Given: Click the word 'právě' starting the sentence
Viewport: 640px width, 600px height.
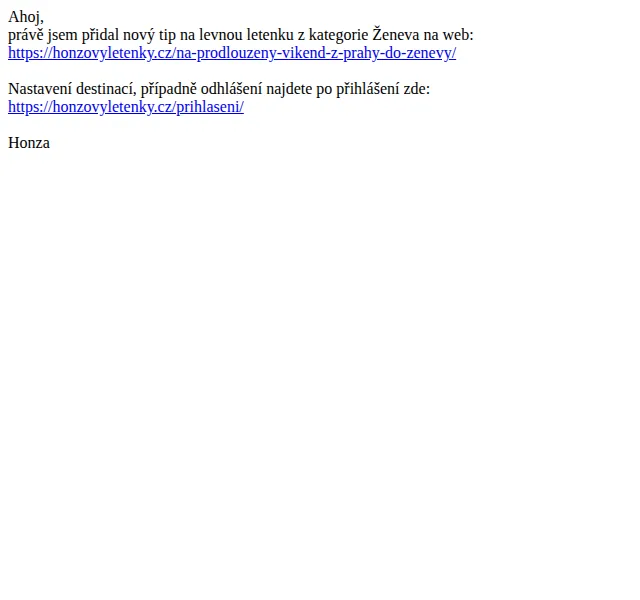Looking at the screenshot, I should (26, 35).
